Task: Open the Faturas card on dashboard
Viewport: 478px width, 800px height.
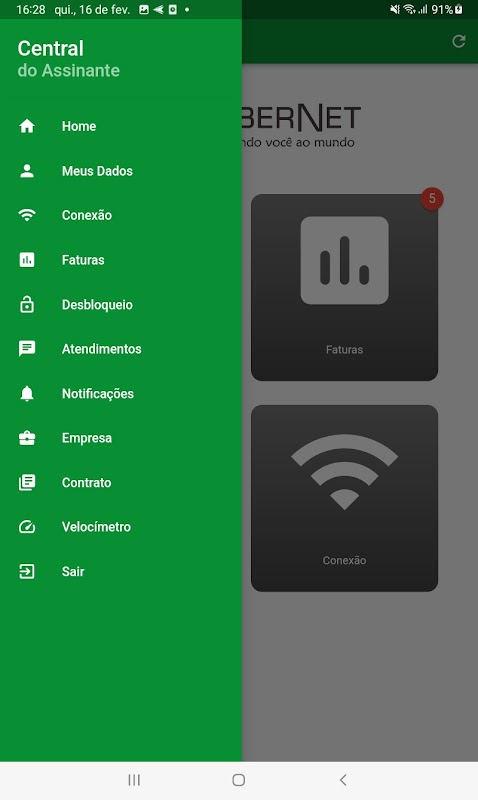Action: tap(344, 287)
